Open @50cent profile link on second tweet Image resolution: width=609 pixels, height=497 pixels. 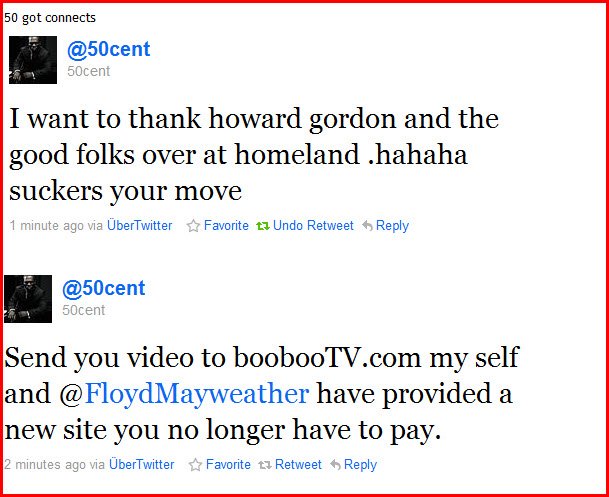point(103,288)
